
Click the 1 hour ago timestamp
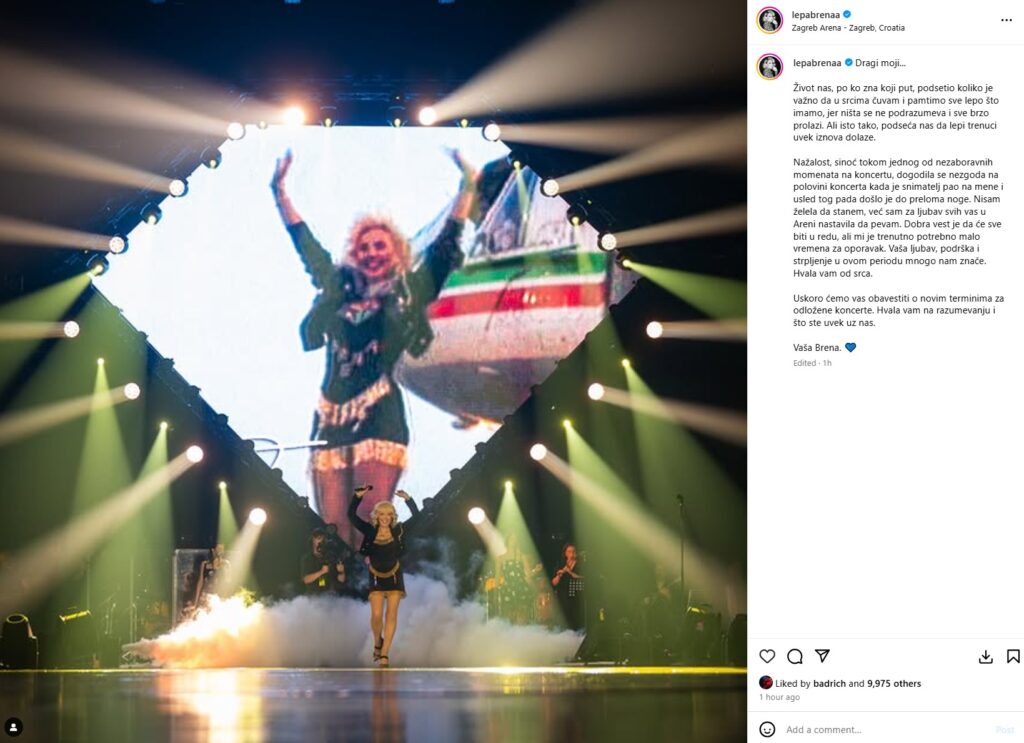click(x=779, y=697)
